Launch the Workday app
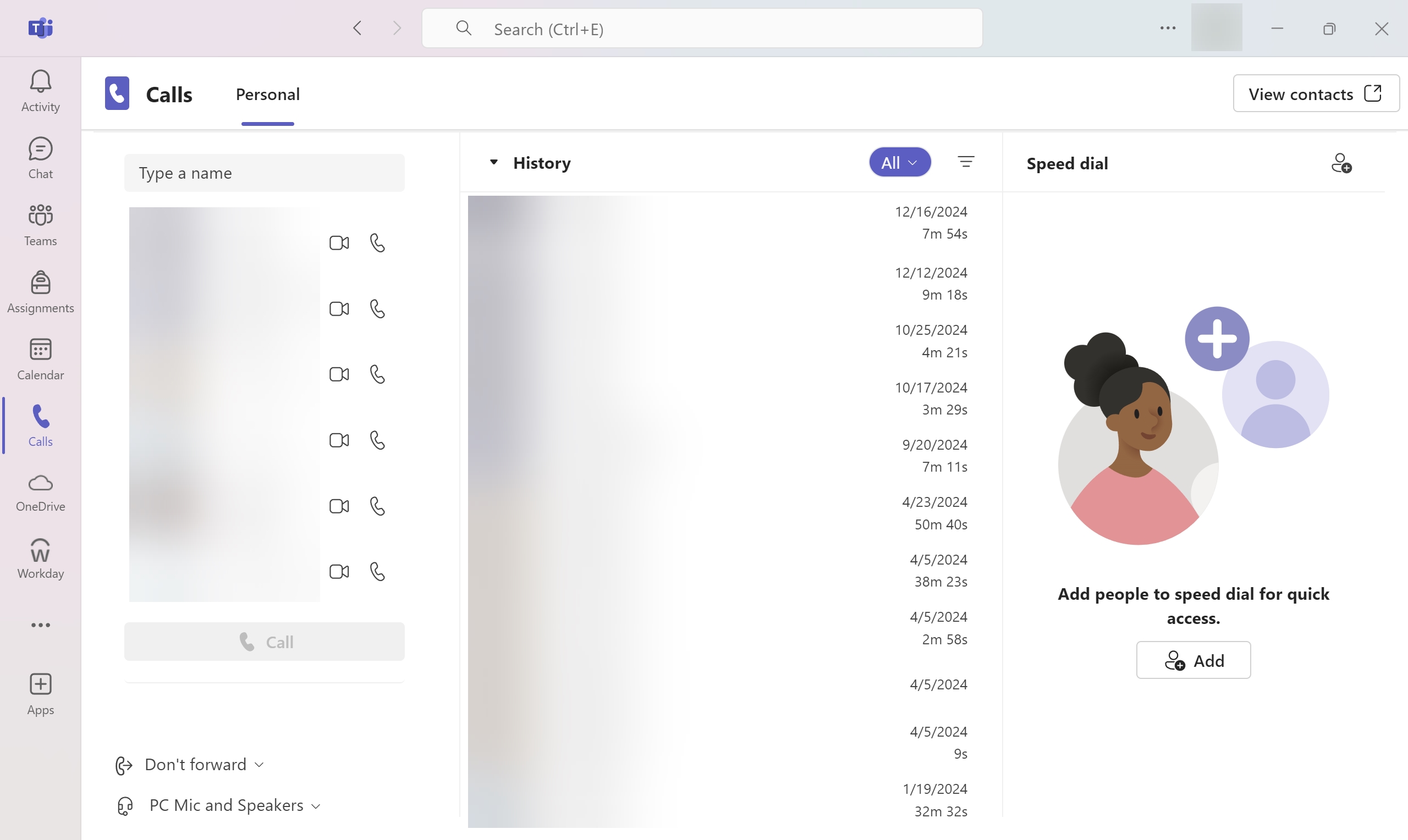 40,559
